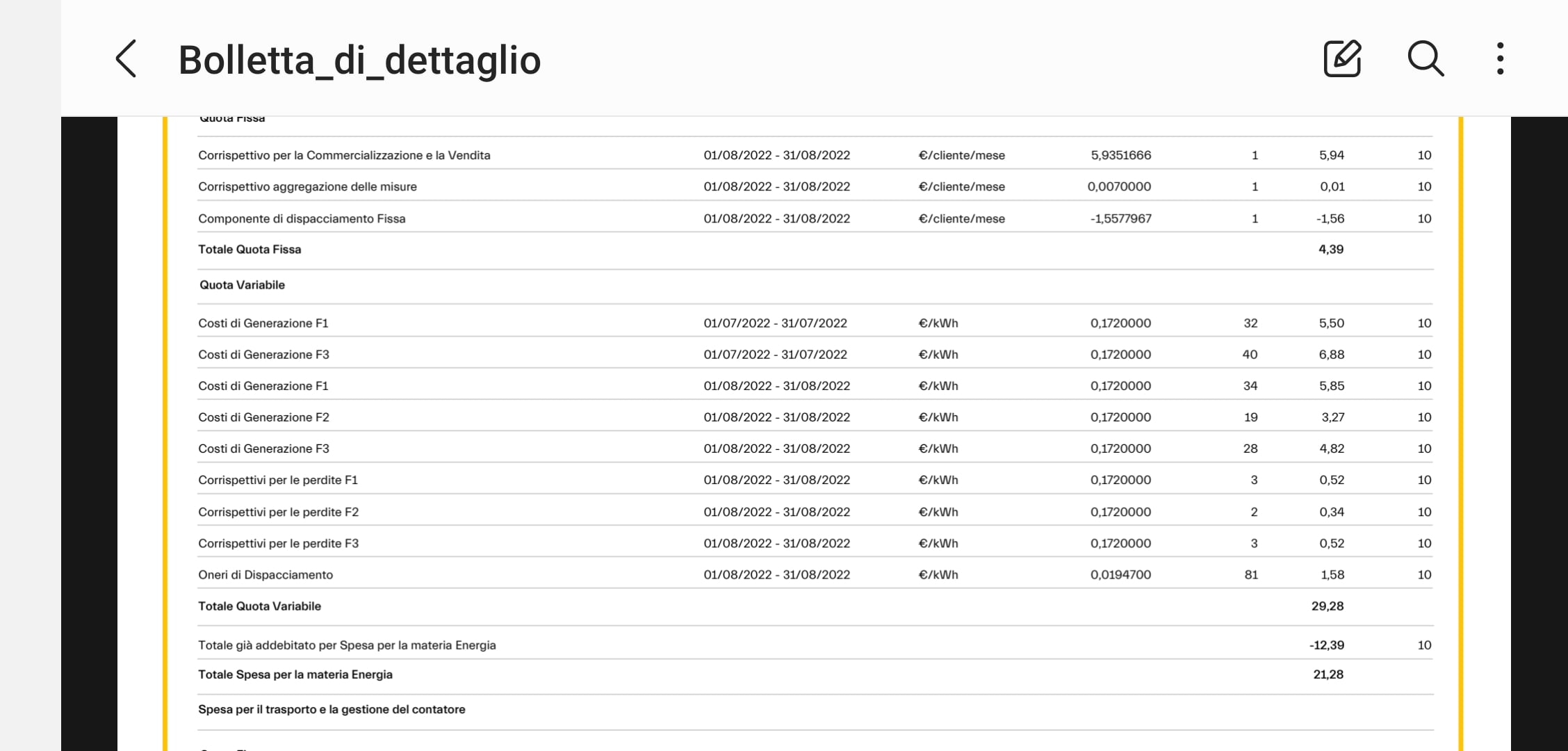Open the edit document pencil icon
The height and width of the screenshot is (751, 1568).
point(1341,59)
